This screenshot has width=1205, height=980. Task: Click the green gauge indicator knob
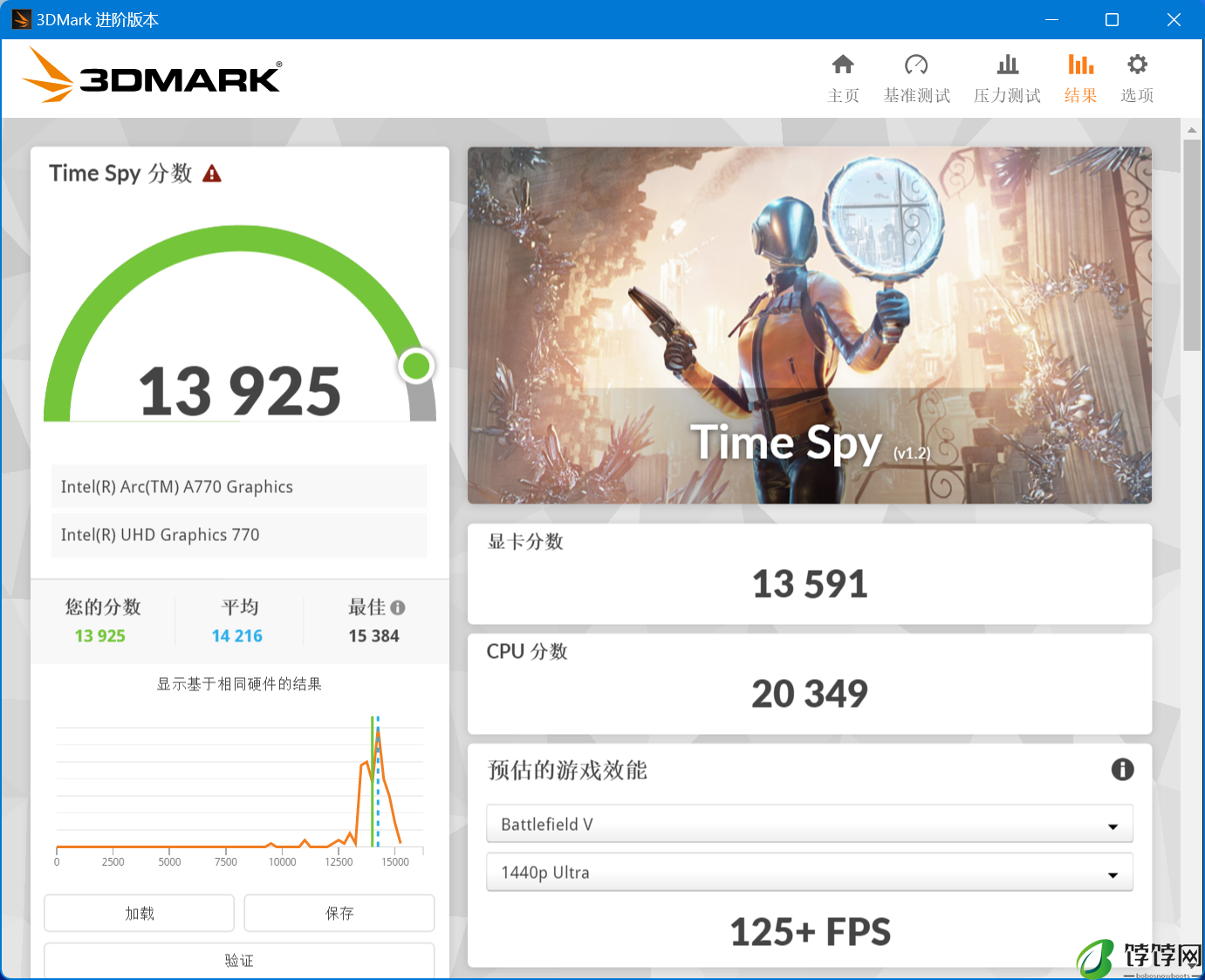click(x=416, y=366)
